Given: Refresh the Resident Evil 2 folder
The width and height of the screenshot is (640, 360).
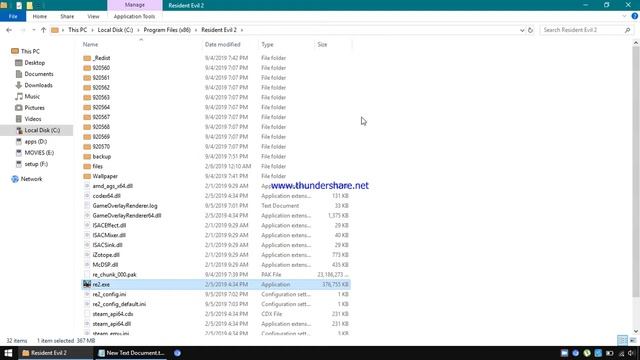Looking at the screenshot, I should click(530, 30).
